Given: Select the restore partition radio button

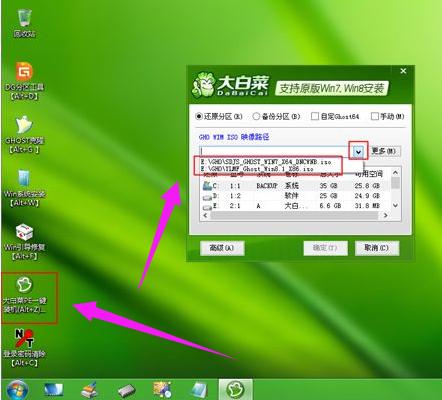Looking at the screenshot, I should click(x=199, y=116).
